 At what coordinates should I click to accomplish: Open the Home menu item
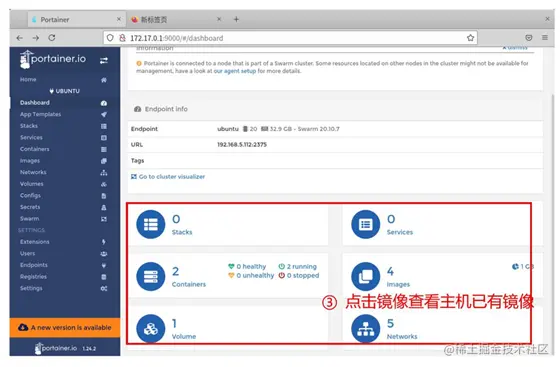[28, 80]
